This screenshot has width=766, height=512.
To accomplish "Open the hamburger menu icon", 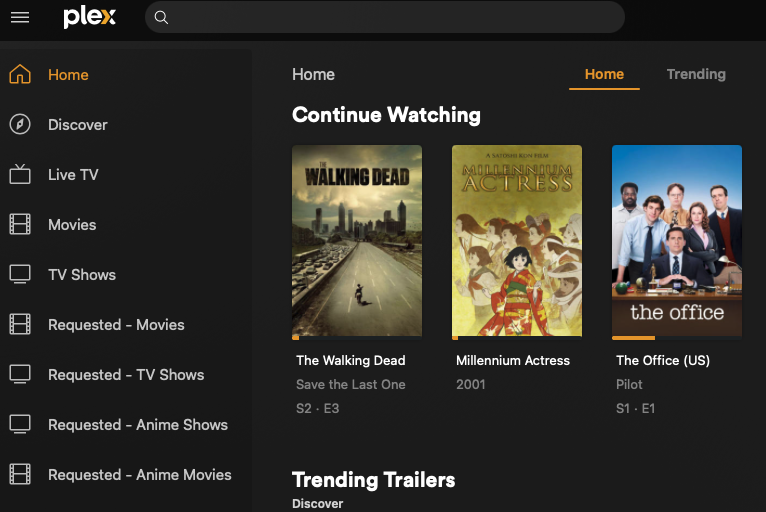I will pyautogui.click(x=20, y=18).
